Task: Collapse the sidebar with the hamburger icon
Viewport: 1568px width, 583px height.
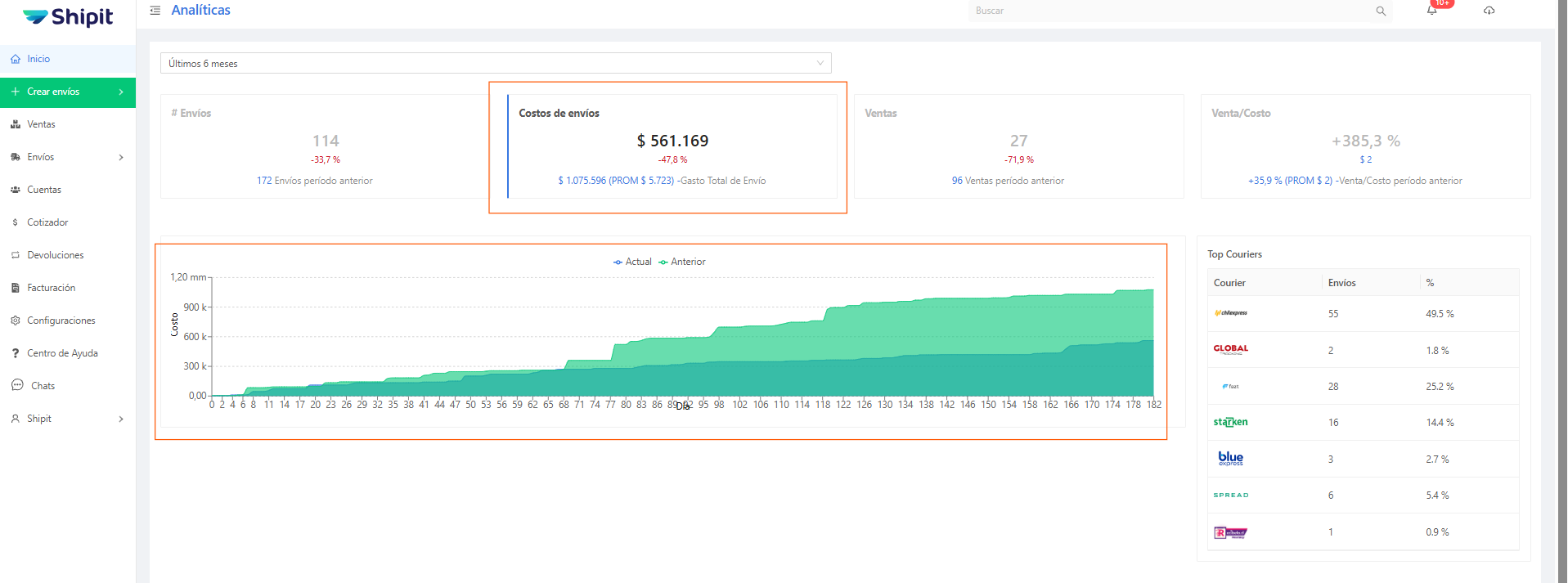Action: 155,11
